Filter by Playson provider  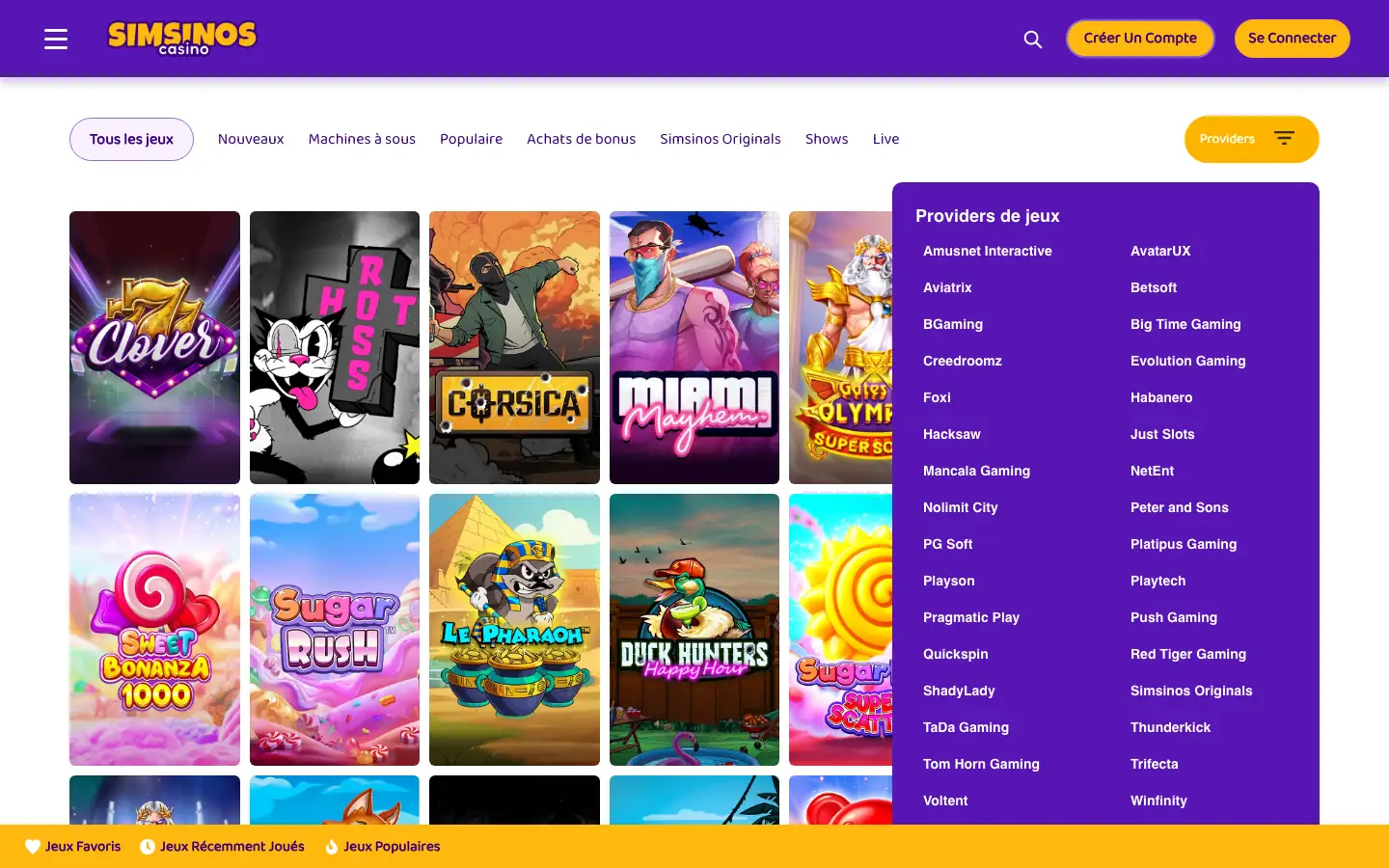[949, 581]
